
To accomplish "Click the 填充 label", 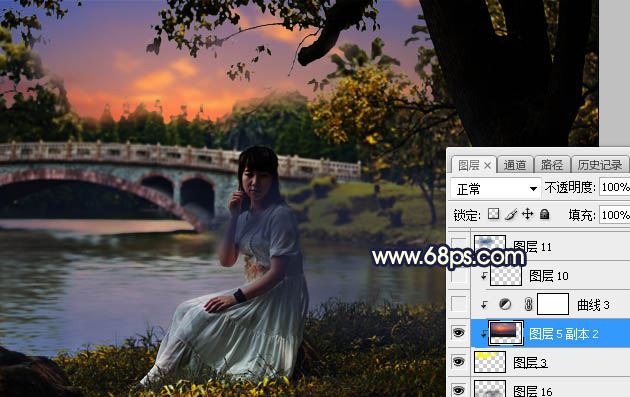I will point(581,215).
